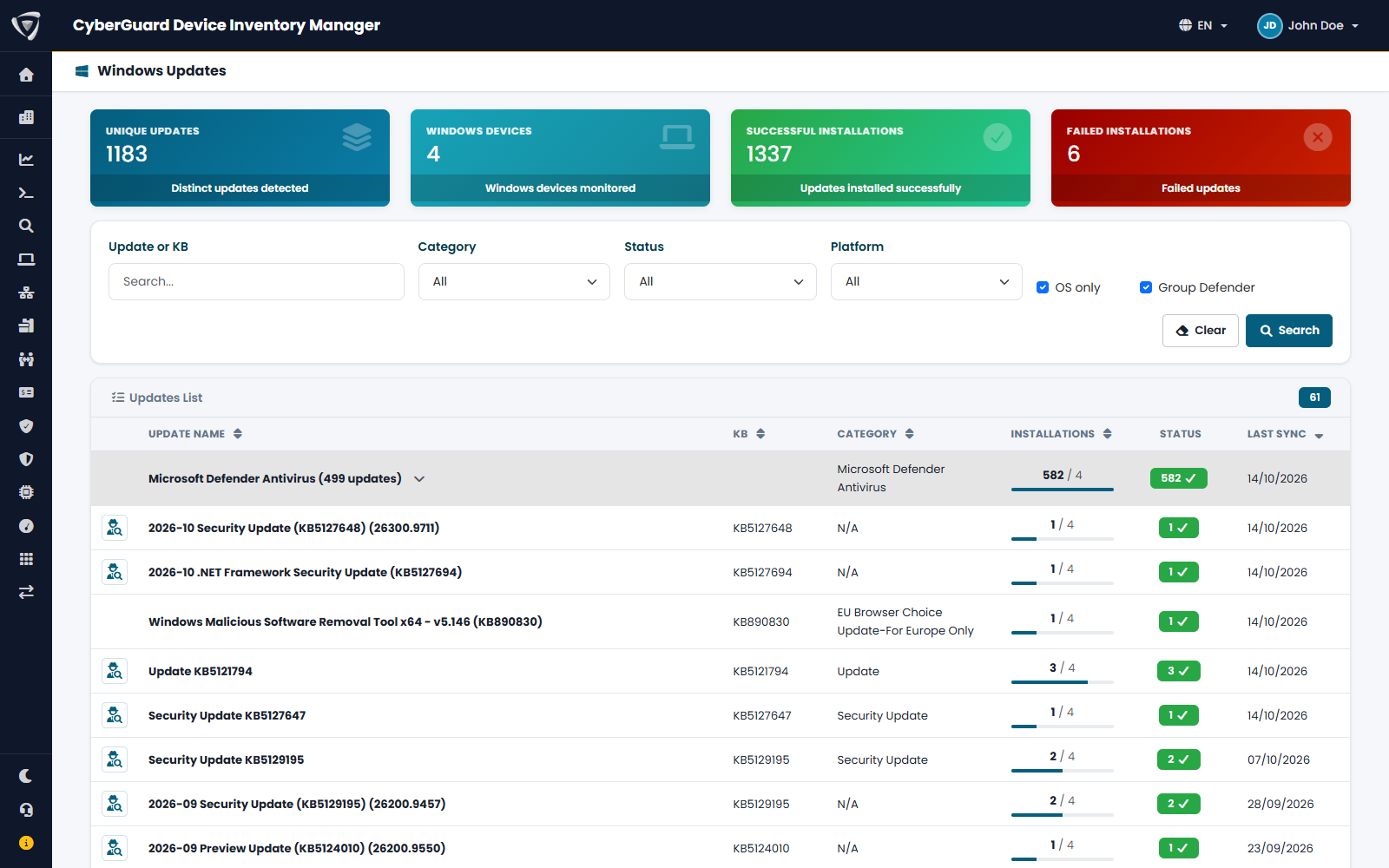
Task: Open the Home icon in sidebar
Action: pos(26,75)
